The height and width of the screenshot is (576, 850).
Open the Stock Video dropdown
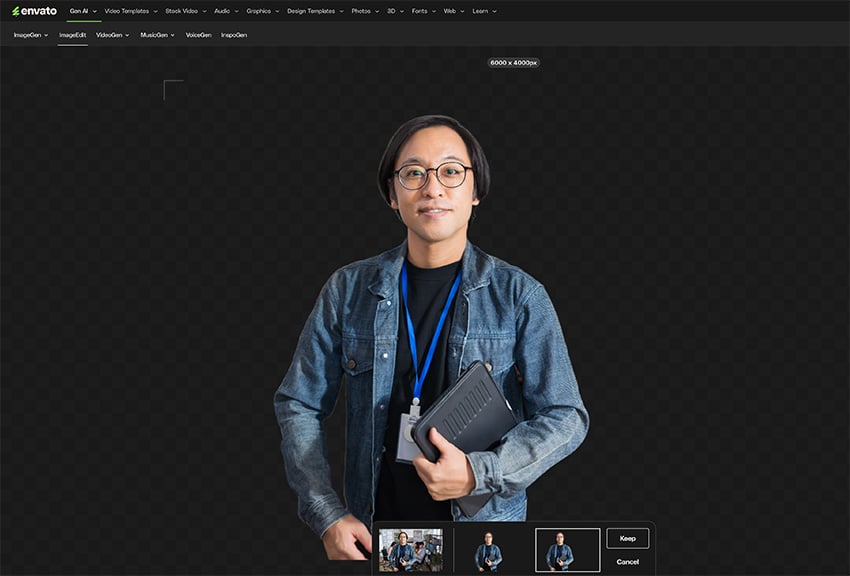click(186, 11)
